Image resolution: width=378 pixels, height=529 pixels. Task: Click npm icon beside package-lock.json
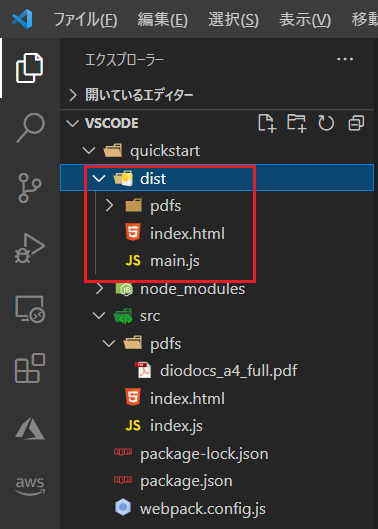tap(123, 452)
